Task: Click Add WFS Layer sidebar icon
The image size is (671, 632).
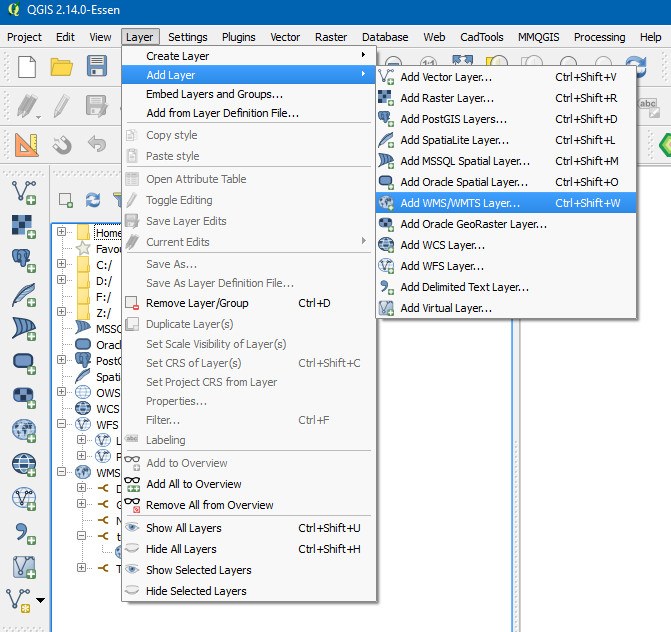Action: (24, 499)
